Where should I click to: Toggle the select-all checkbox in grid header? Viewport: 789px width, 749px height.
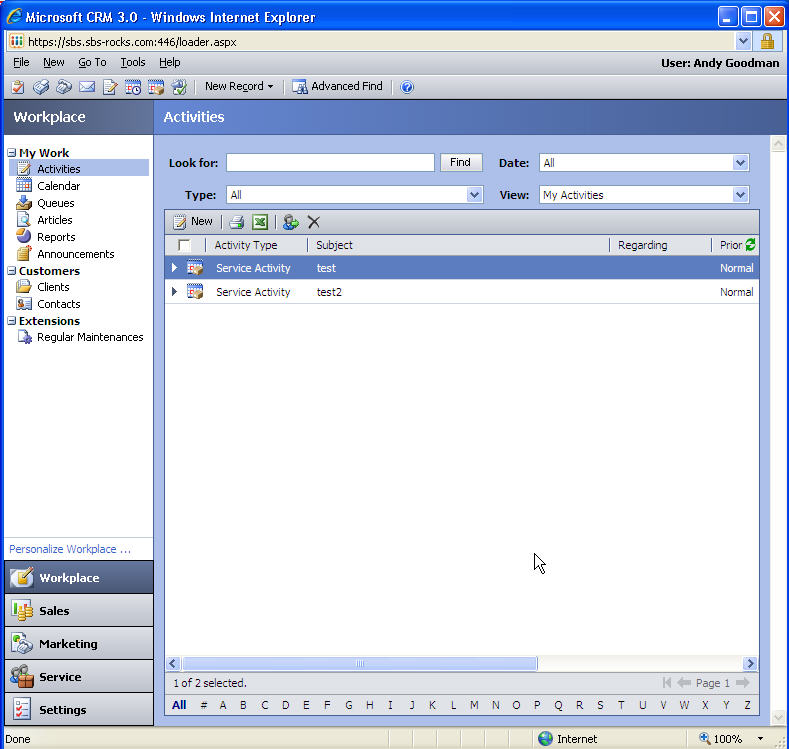(184, 245)
